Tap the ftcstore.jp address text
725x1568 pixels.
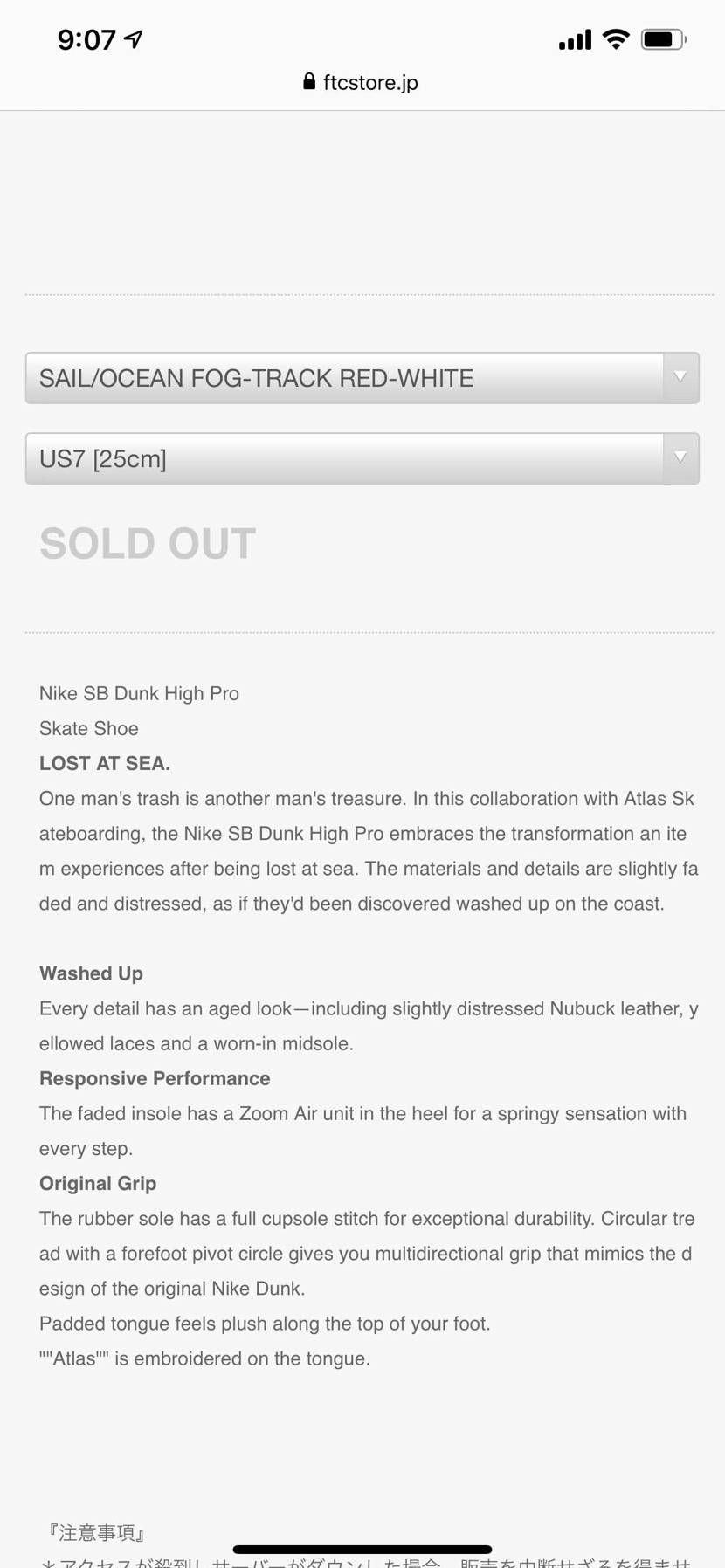point(370,83)
